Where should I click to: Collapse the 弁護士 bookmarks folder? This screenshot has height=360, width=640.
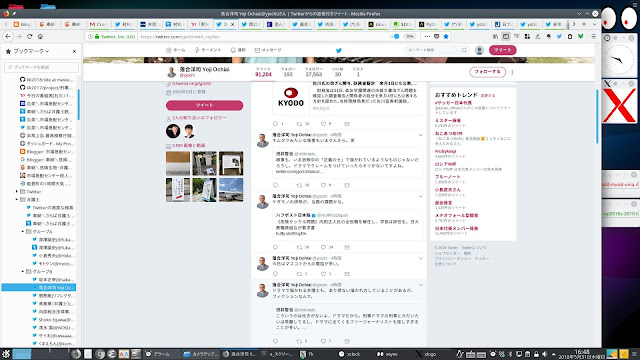pos(17,200)
